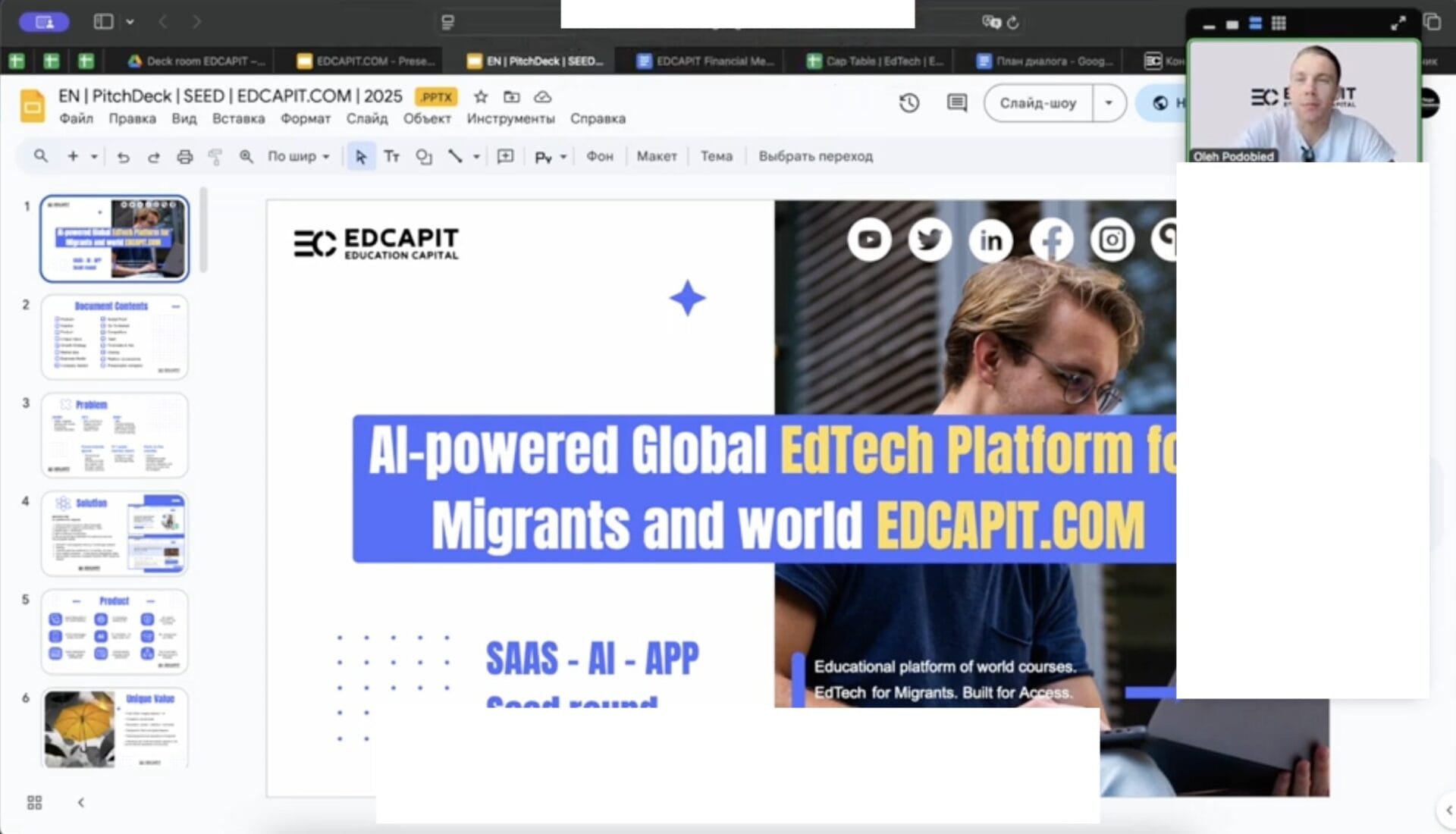Open the Google Slides home icon

pos(33,106)
